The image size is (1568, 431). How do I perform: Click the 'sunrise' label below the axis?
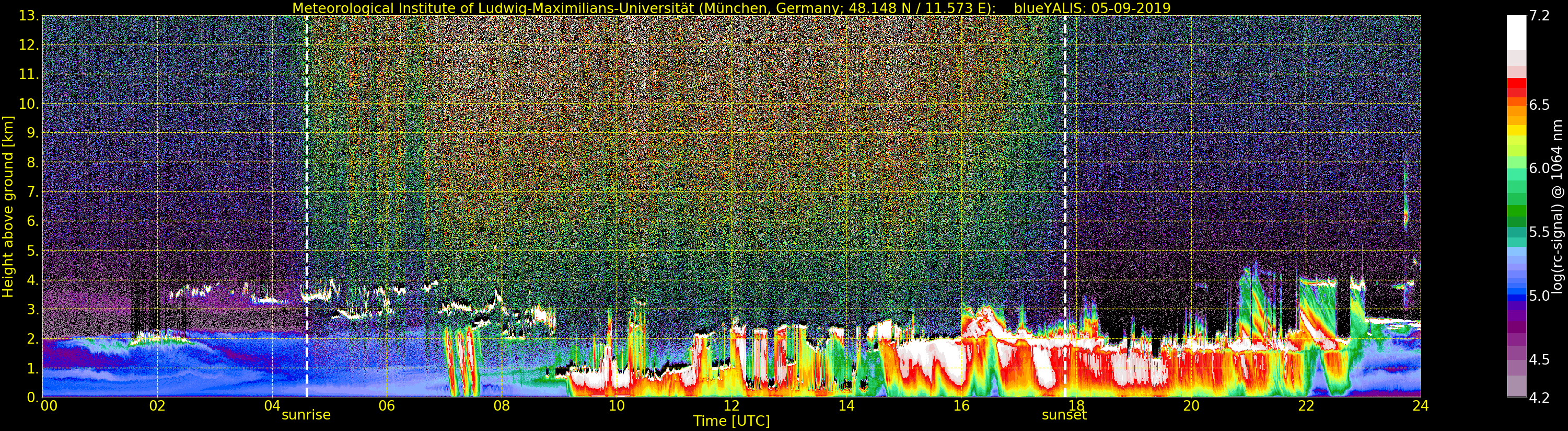point(306,415)
